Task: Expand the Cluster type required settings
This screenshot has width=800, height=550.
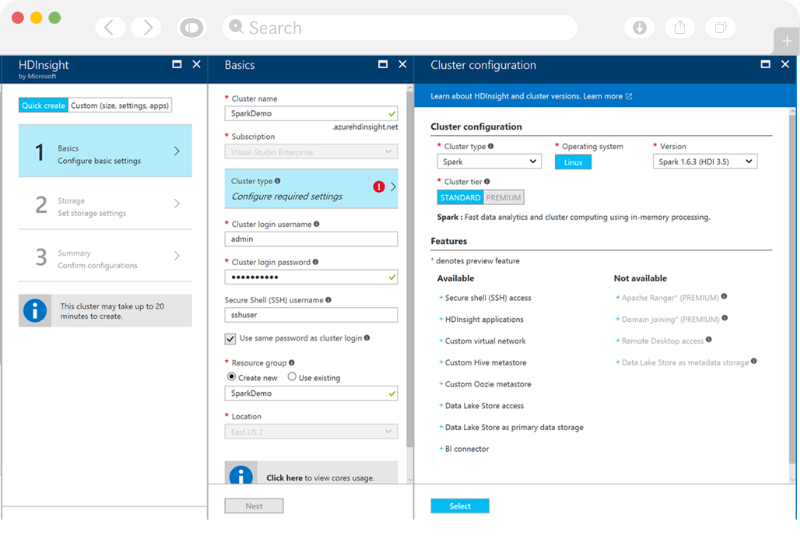Action: click(311, 189)
